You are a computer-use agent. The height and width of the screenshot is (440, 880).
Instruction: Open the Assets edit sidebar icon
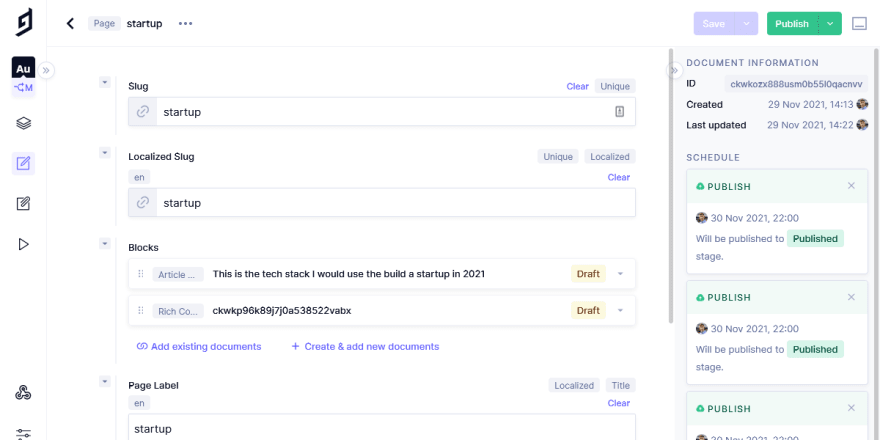point(23,203)
